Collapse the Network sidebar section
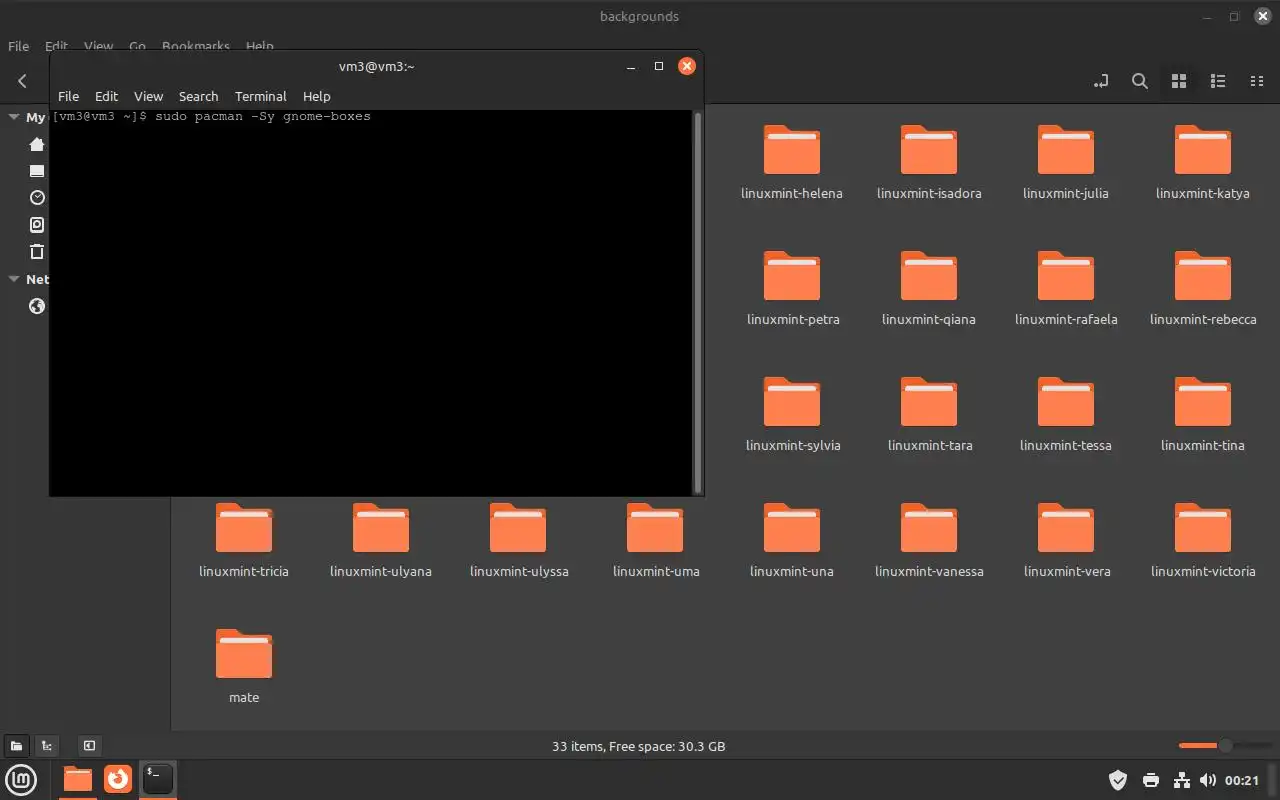 click(14, 279)
